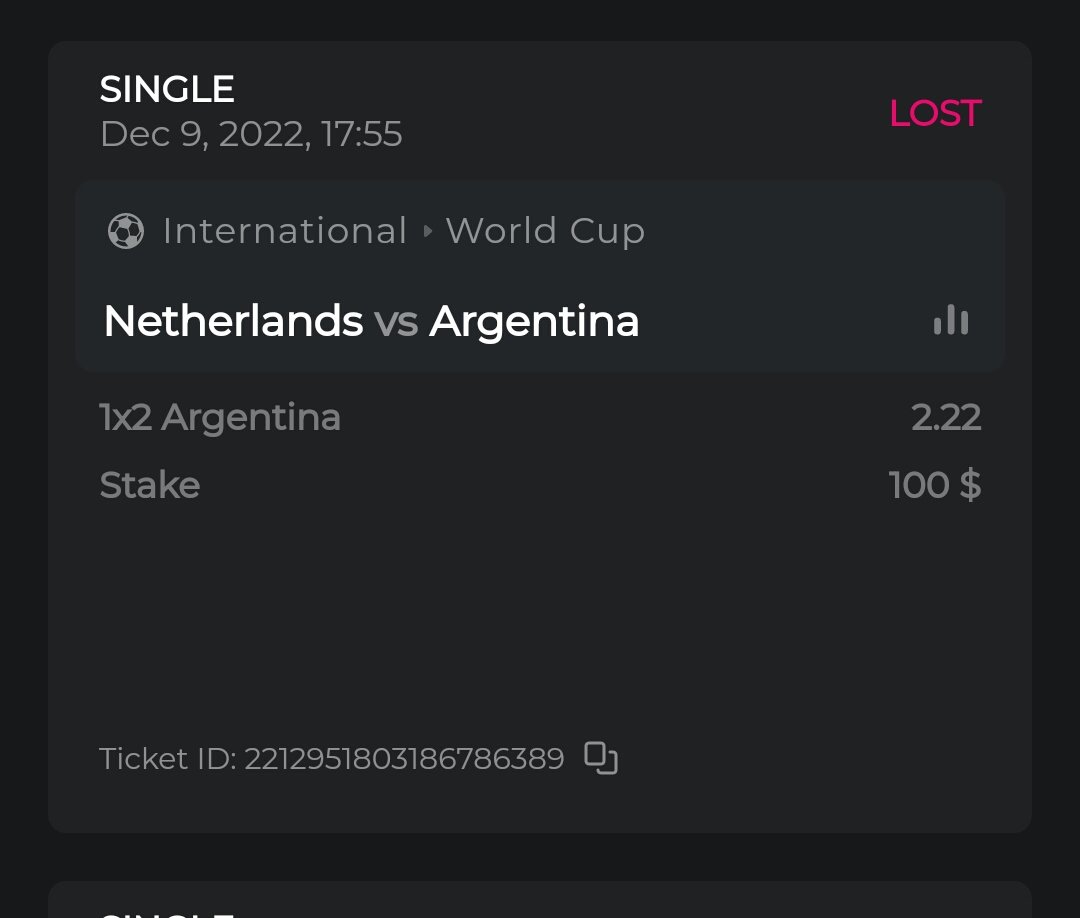Select the Netherlands team name
The height and width of the screenshot is (918, 1080).
point(233,321)
